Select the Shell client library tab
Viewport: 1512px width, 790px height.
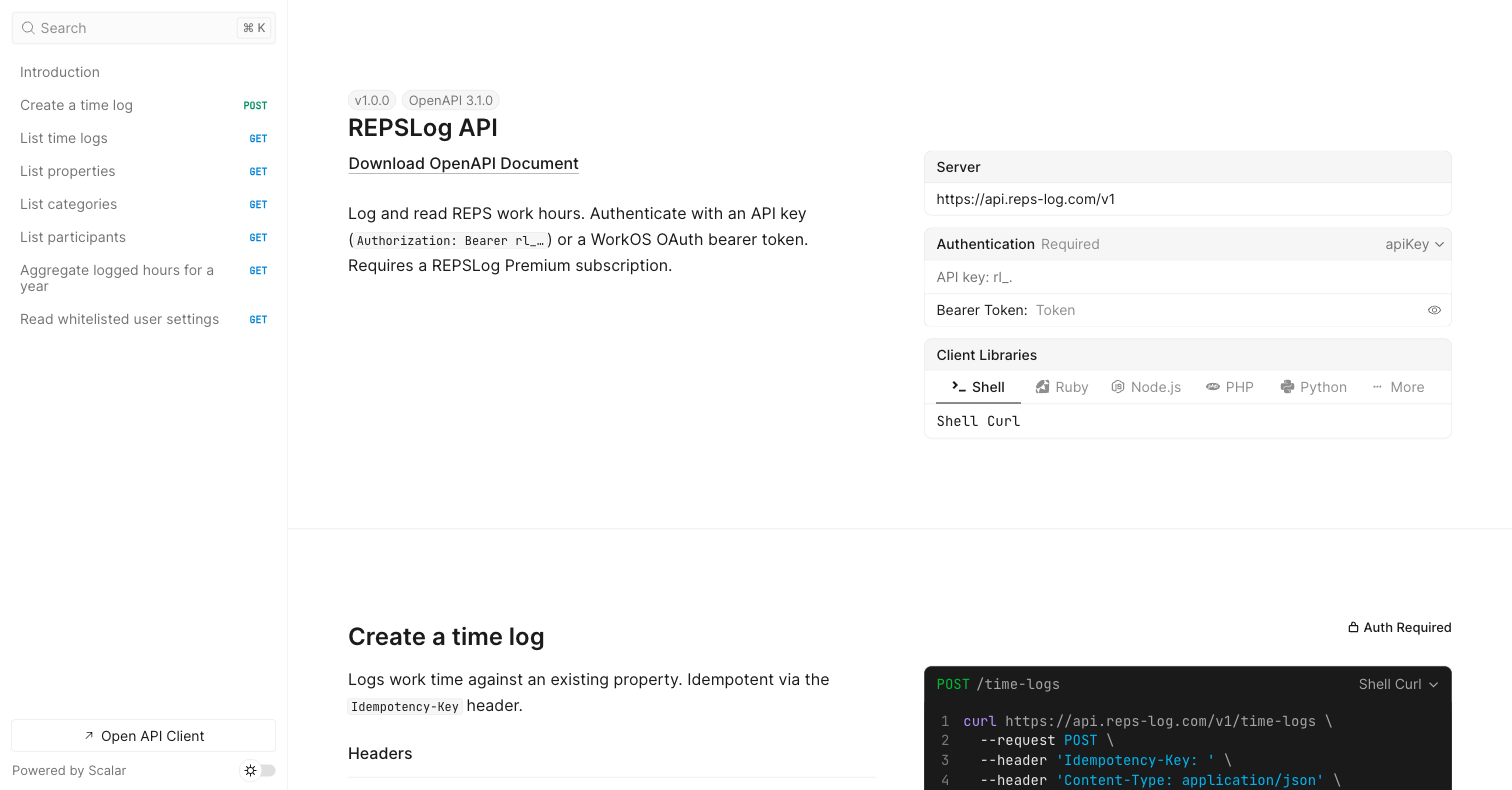tap(978, 387)
